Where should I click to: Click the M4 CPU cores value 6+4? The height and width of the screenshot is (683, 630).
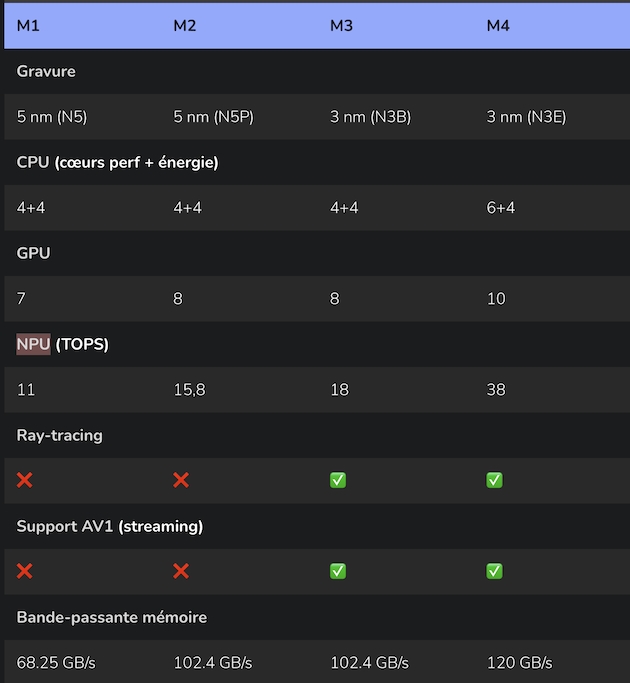coord(502,208)
